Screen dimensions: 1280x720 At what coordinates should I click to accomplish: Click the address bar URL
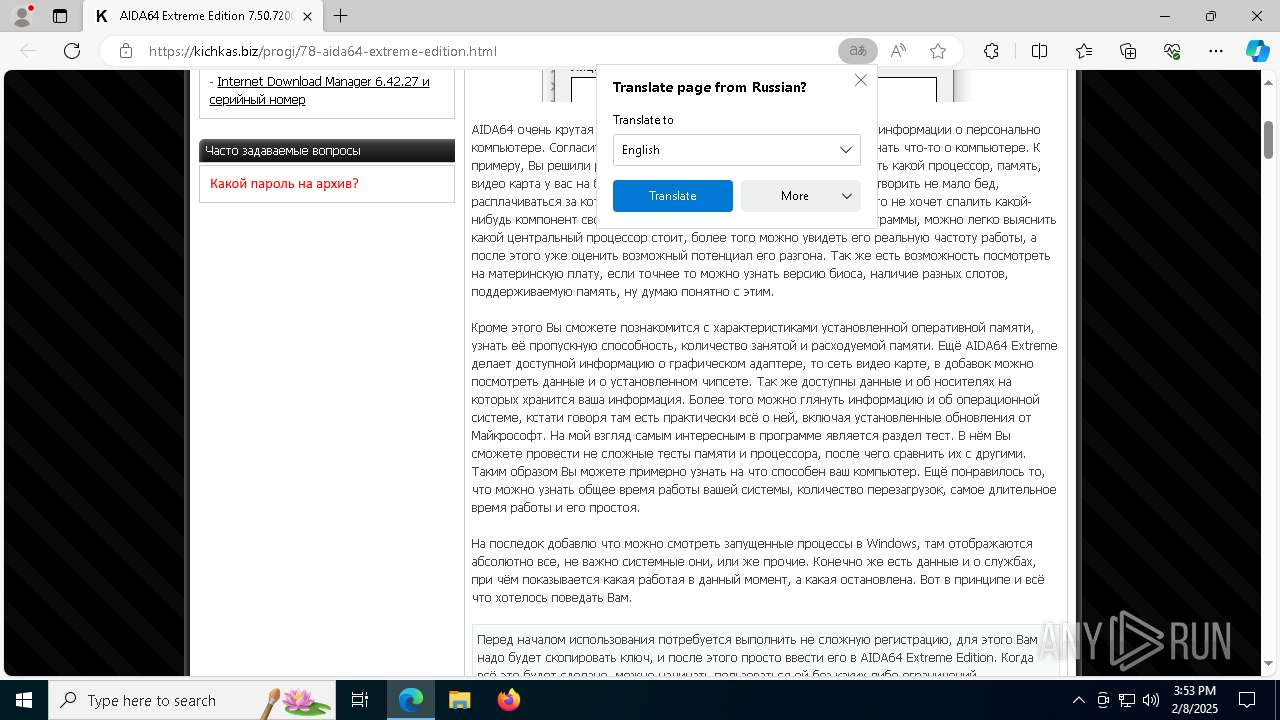(x=323, y=51)
